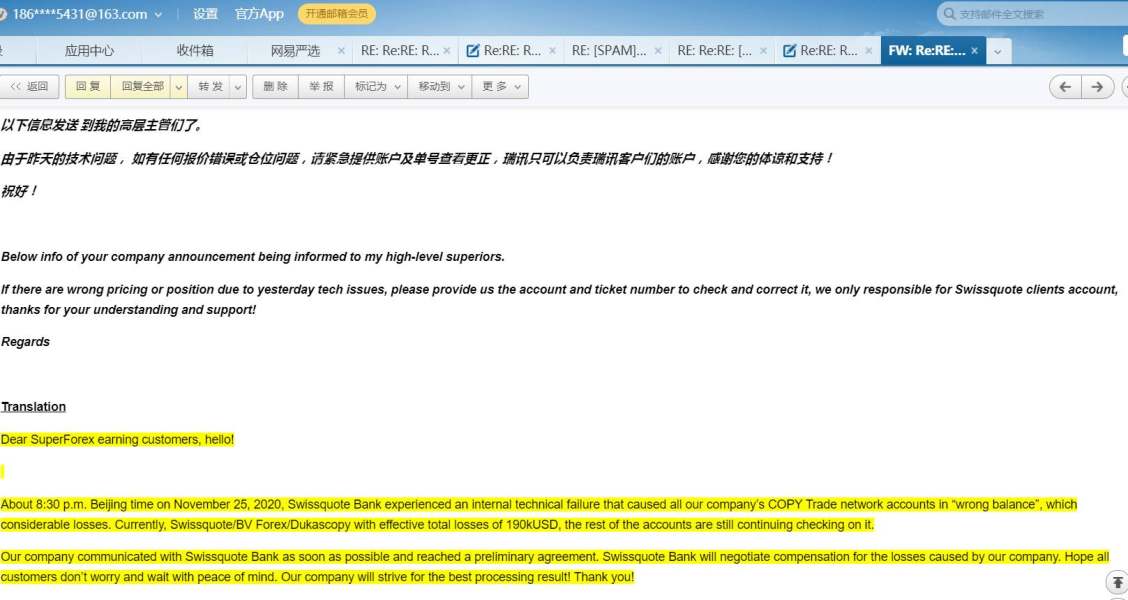Switch to the 网易严选 tab
Viewport: 1128px width, 600px height.
click(295, 50)
